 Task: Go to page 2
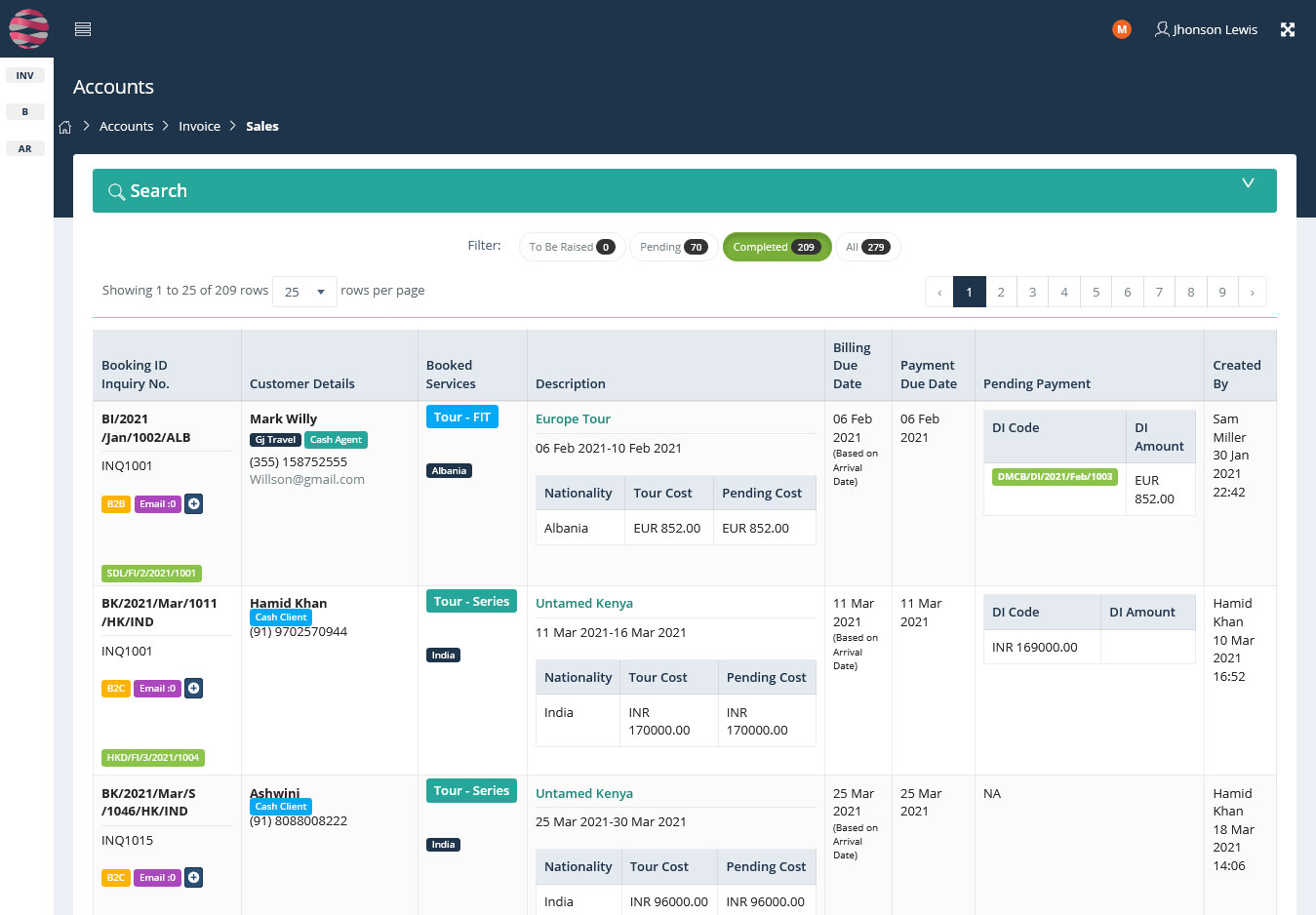tap(1001, 292)
